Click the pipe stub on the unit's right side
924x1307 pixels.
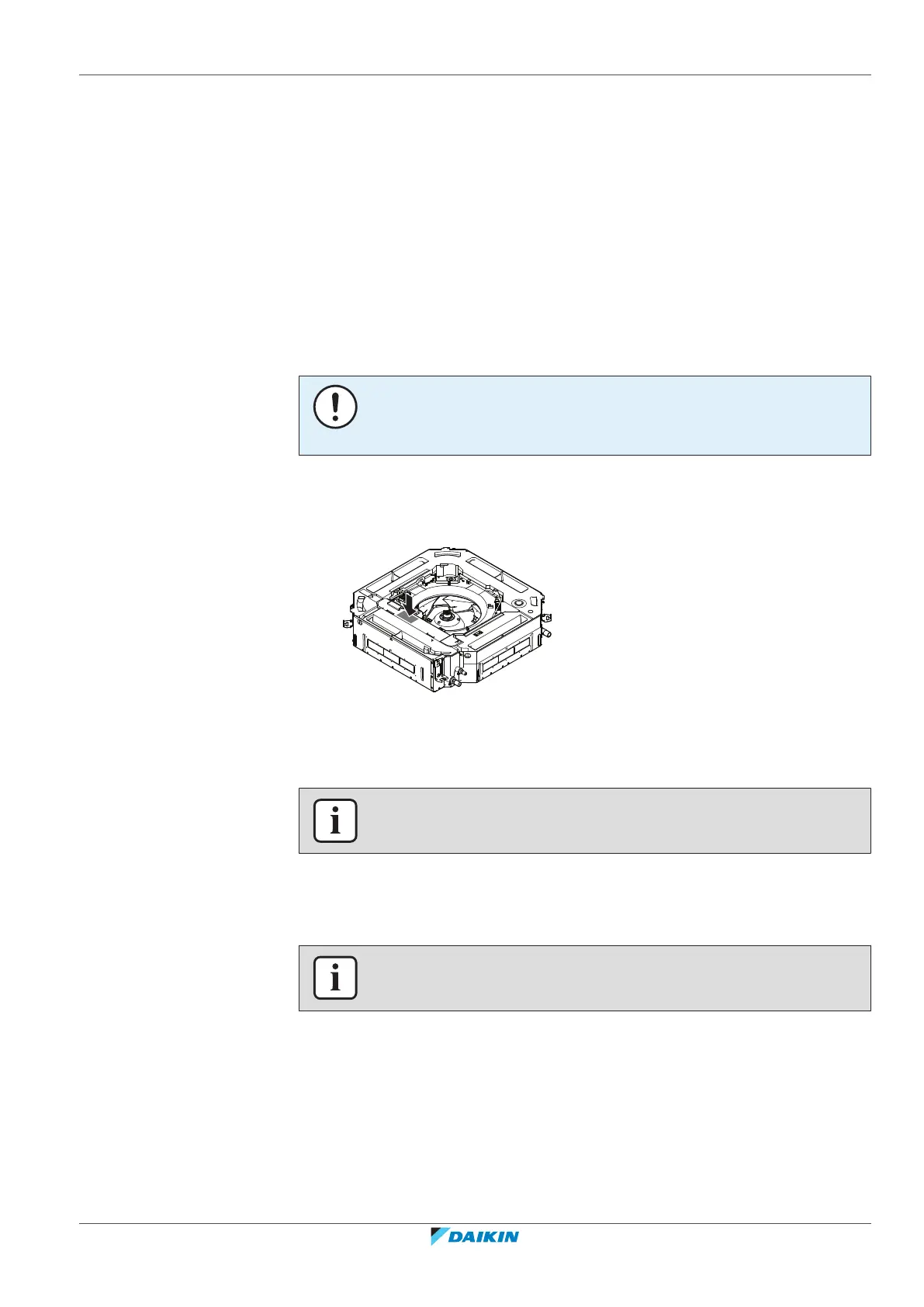tap(546, 633)
